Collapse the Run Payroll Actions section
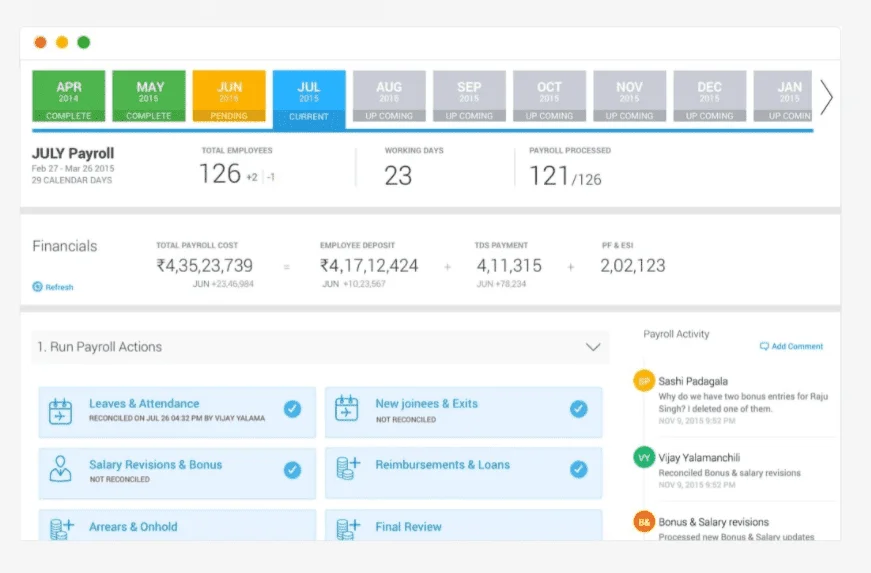Viewport: 871px width, 573px height. (x=591, y=347)
